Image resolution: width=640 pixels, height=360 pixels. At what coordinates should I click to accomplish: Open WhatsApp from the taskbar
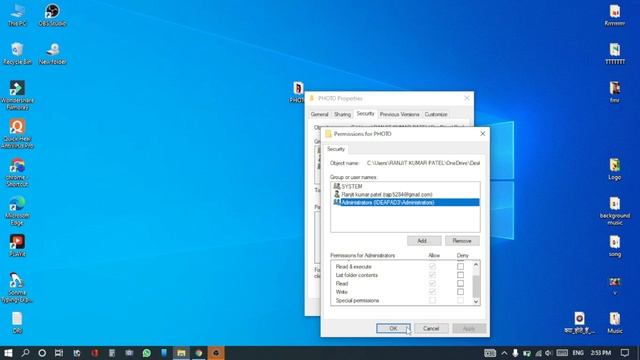(147, 353)
